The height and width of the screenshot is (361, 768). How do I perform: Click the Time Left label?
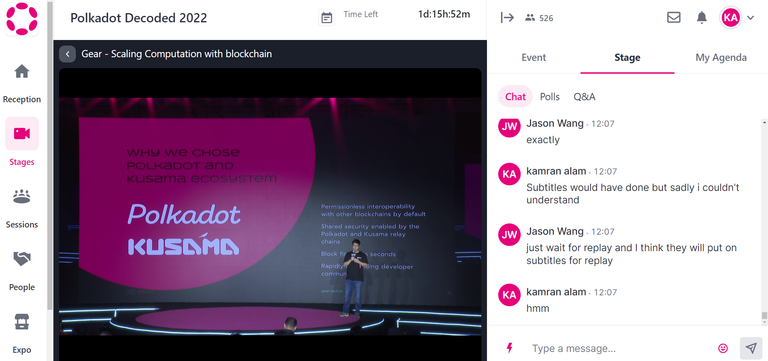pos(360,14)
